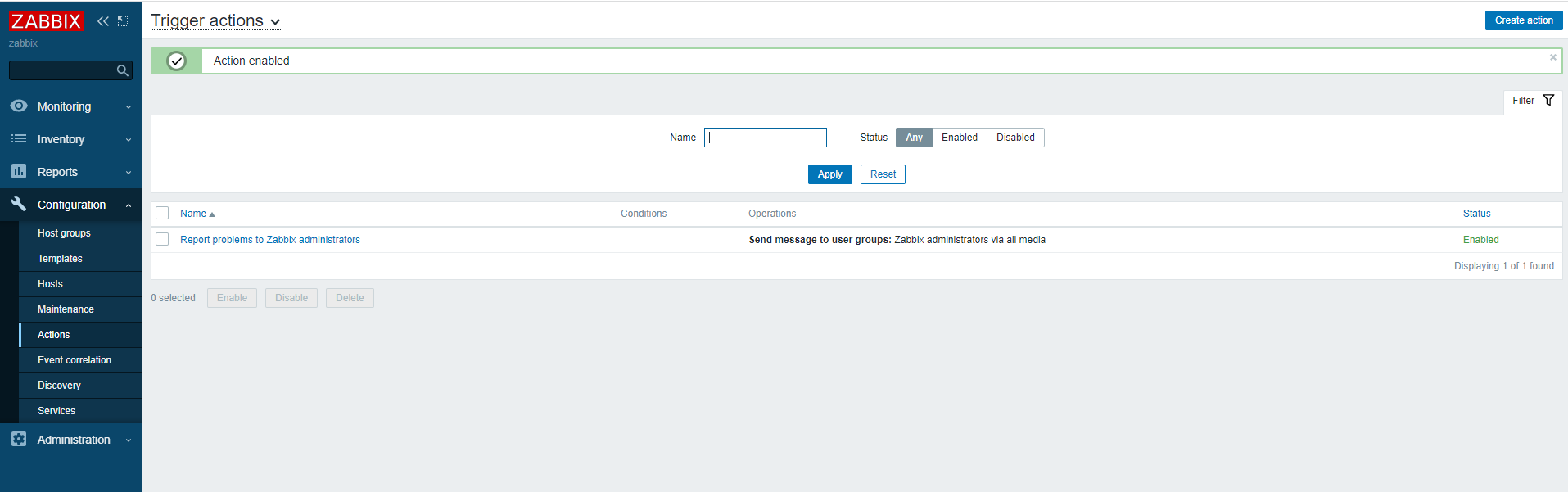The width and height of the screenshot is (1568, 492).
Task: Expand the Administration menu chevron
Action: point(129,440)
